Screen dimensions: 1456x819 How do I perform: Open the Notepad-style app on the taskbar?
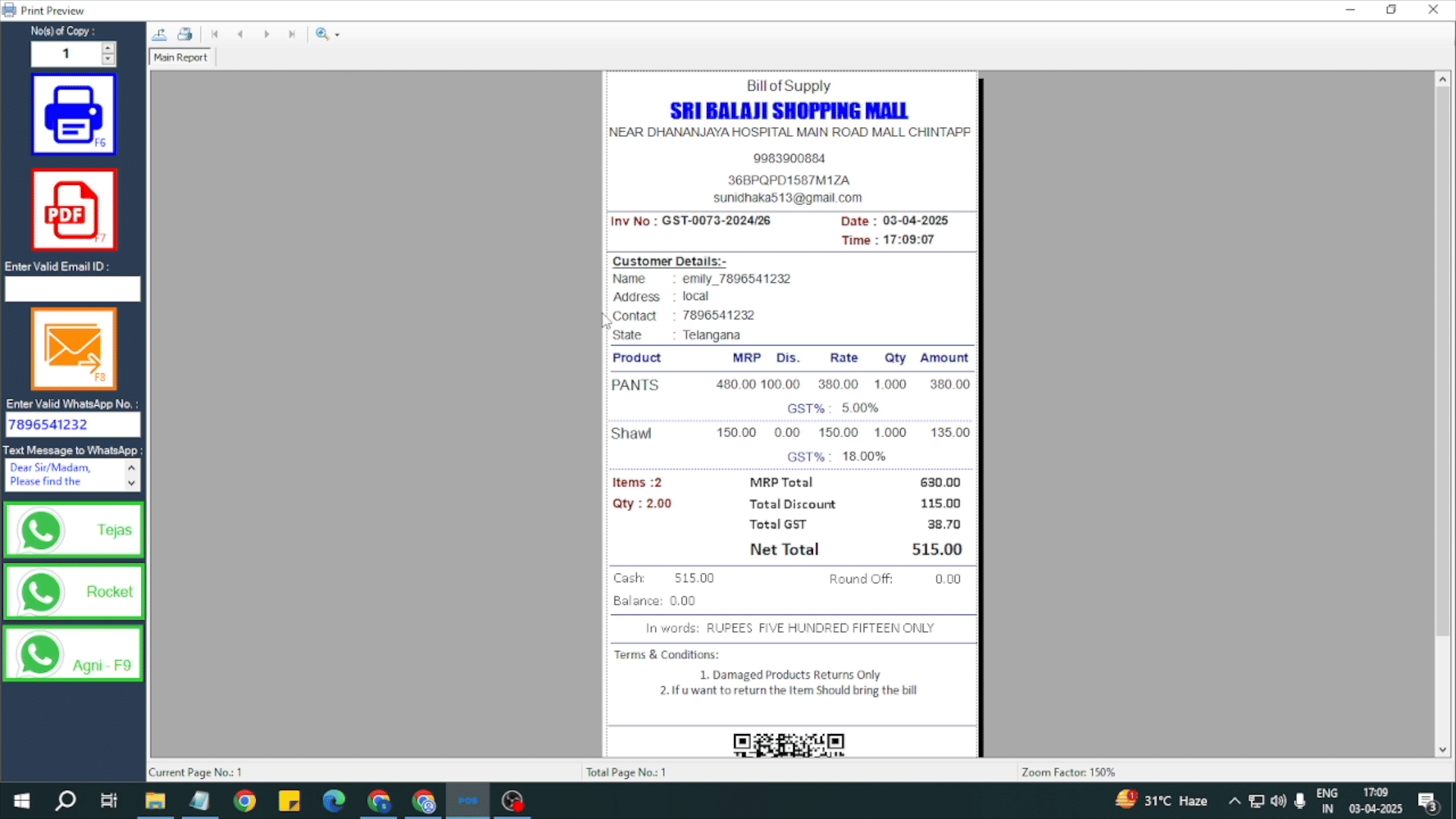pyautogui.click(x=200, y=801)
